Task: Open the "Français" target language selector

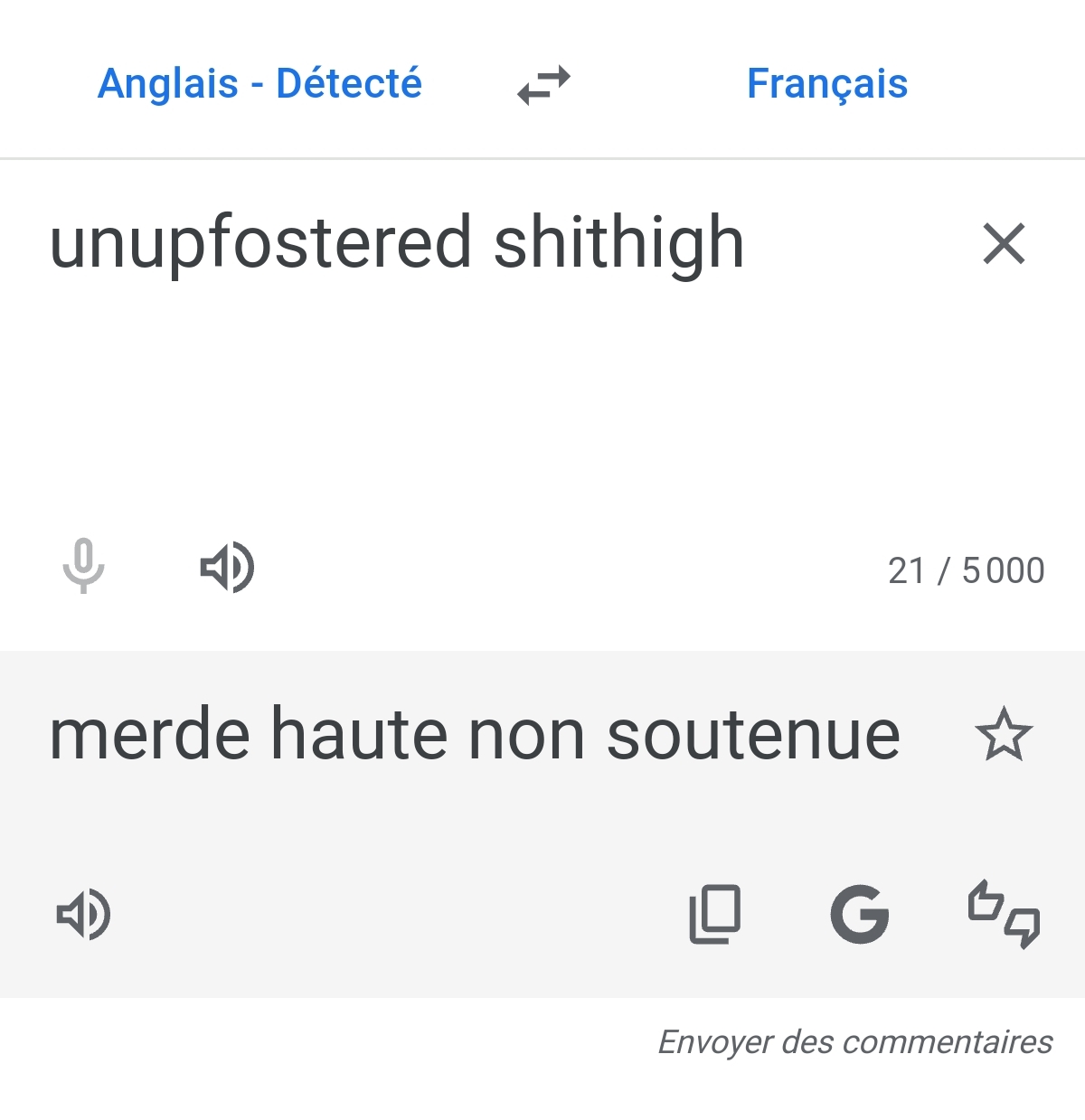Action: (x=826, y=84)
